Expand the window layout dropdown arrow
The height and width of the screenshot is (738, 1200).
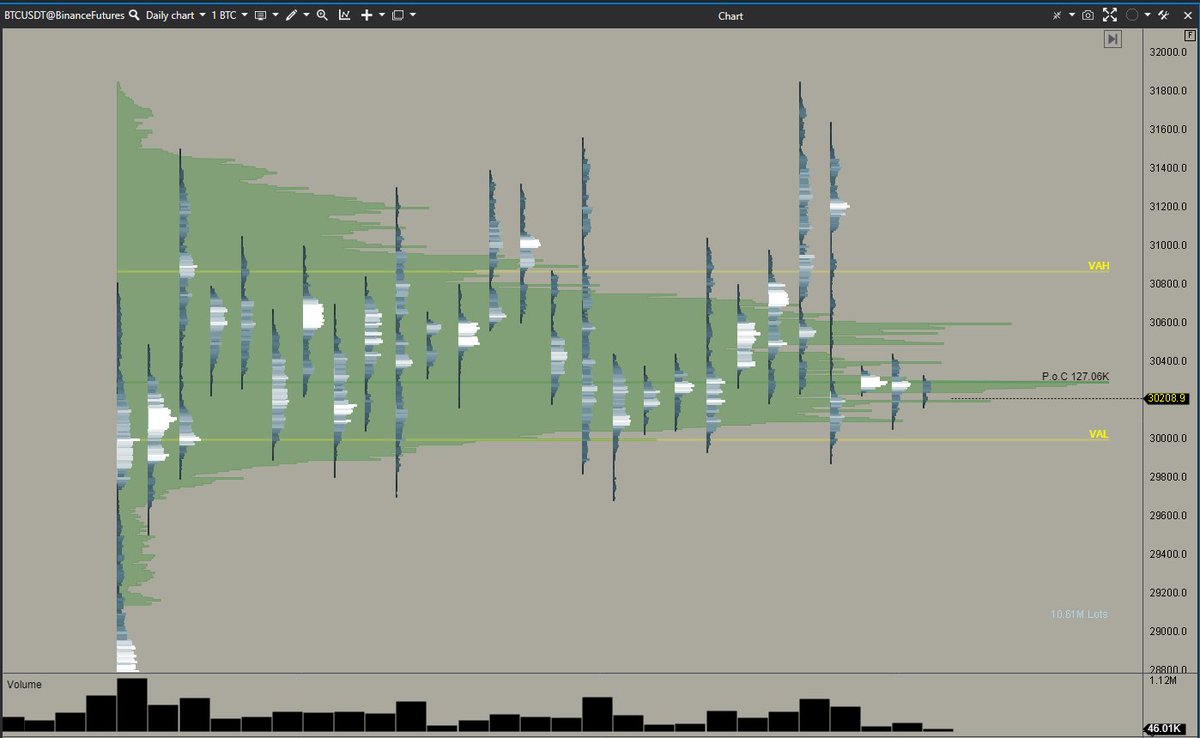pyautogui.click(x=412, y=15)
